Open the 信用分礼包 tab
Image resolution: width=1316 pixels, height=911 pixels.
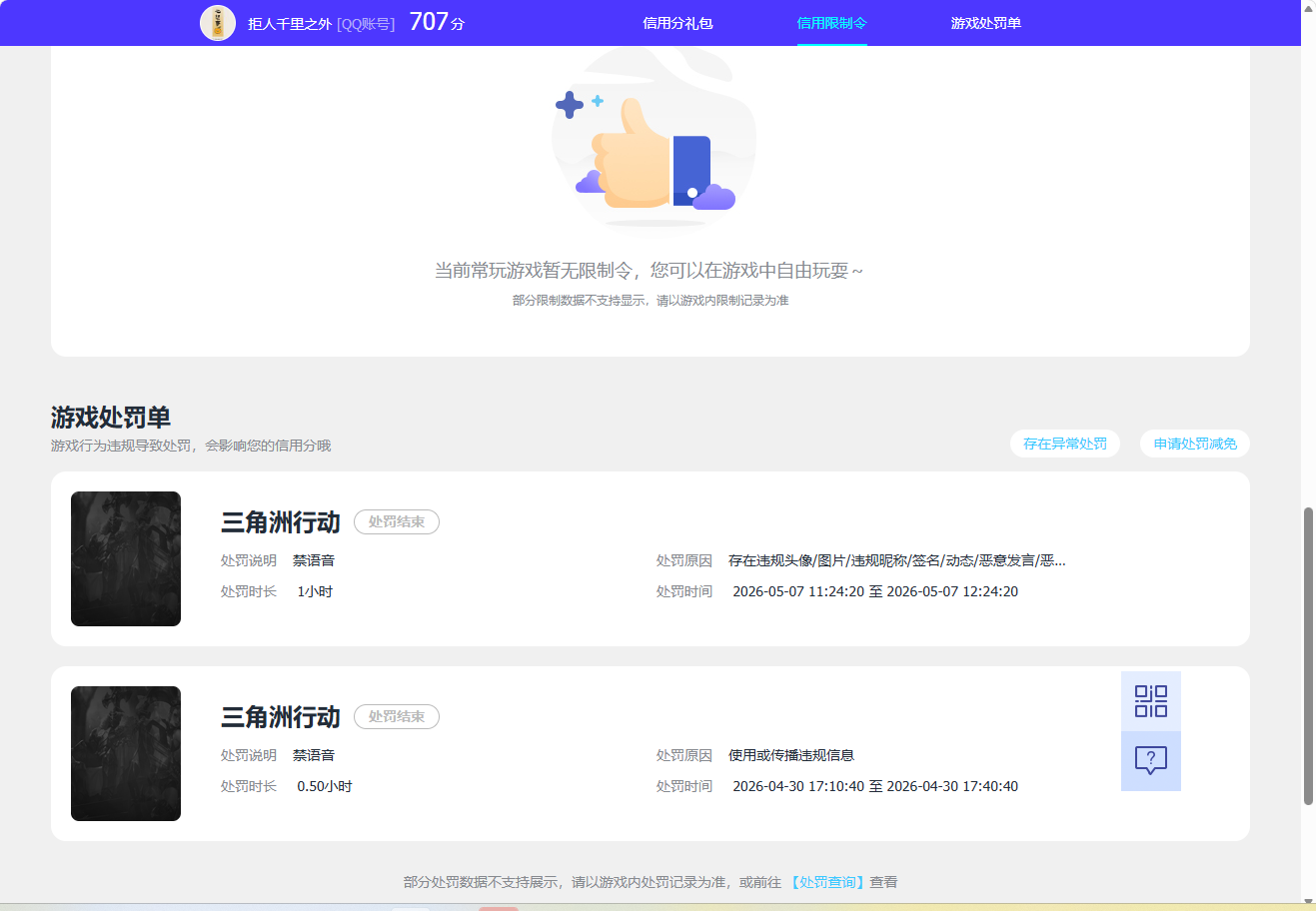point(677,23)
